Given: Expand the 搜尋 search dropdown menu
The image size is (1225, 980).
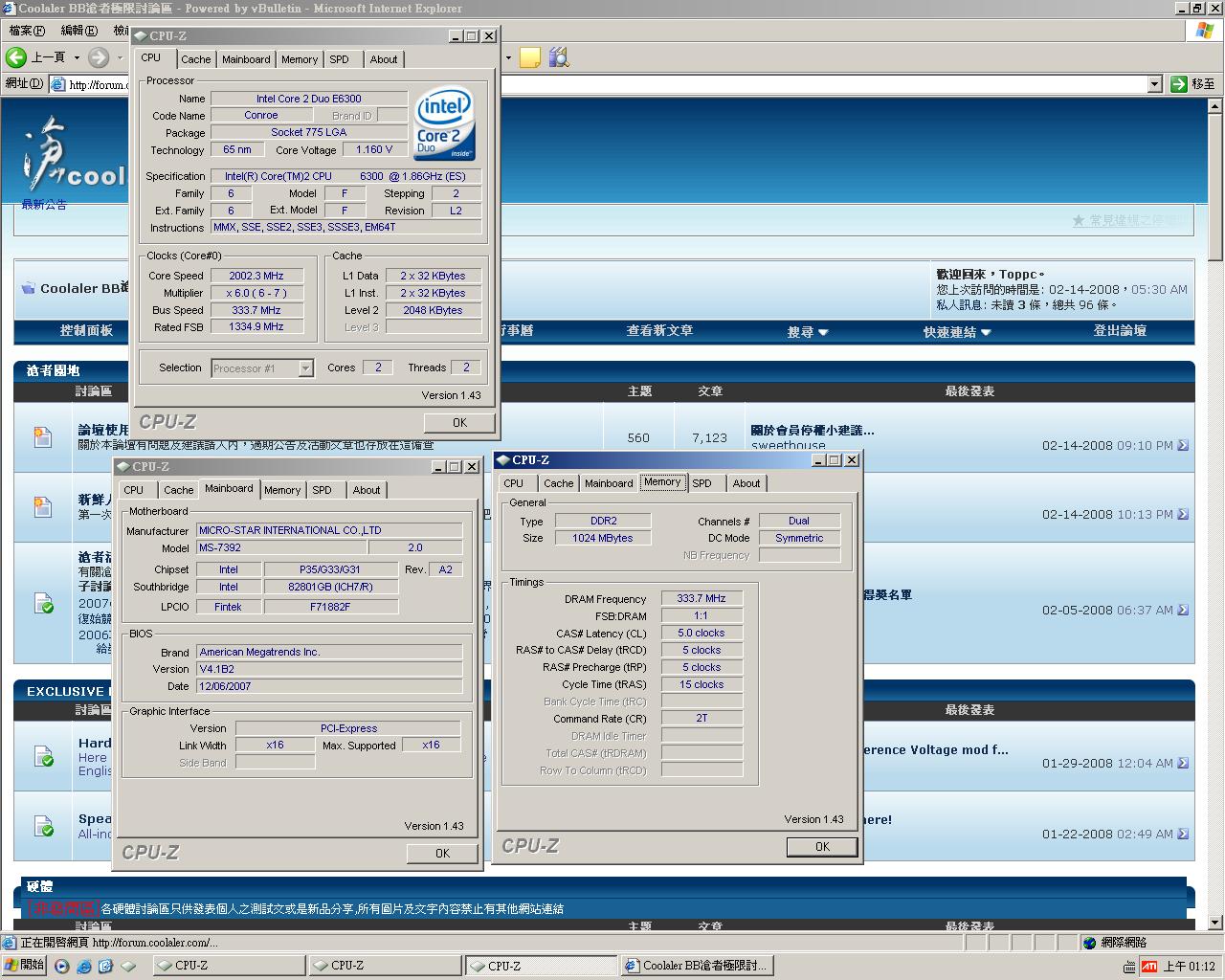Looking at the screenshot, I should pyautogui.click(x=823, y=332).
